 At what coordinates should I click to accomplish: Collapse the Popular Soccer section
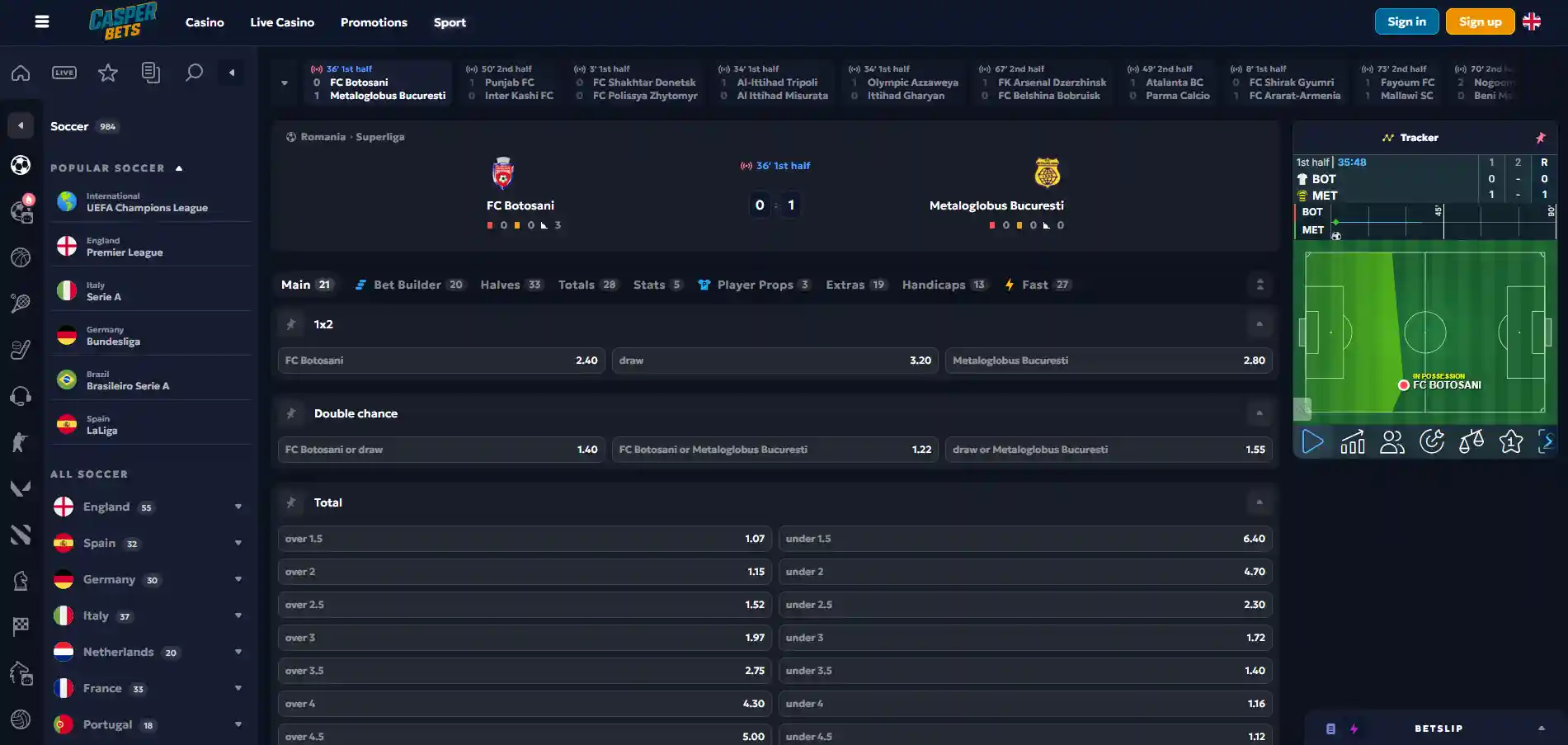point(179,168)
